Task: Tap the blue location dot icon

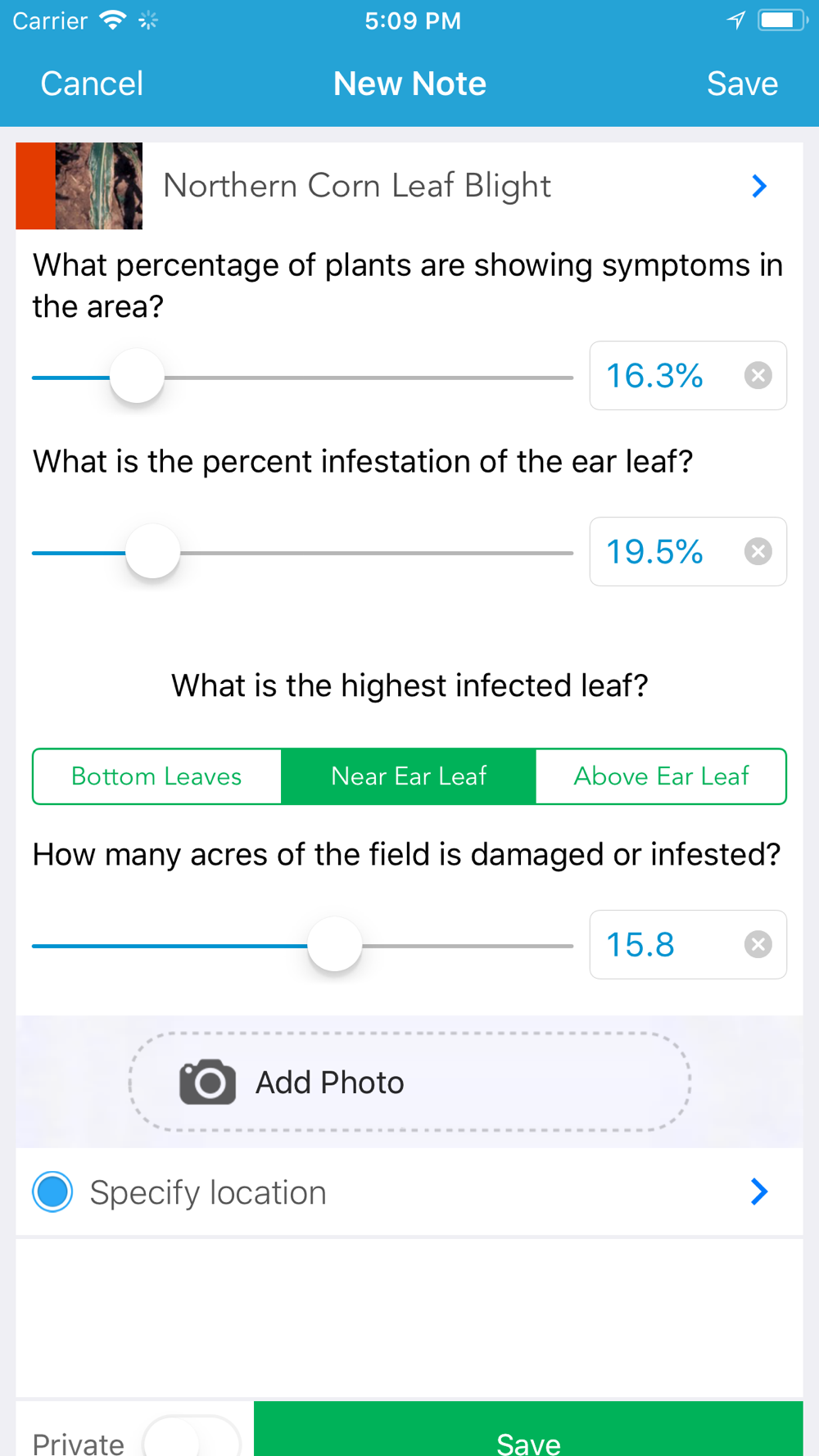Action: click(53, 1191)
